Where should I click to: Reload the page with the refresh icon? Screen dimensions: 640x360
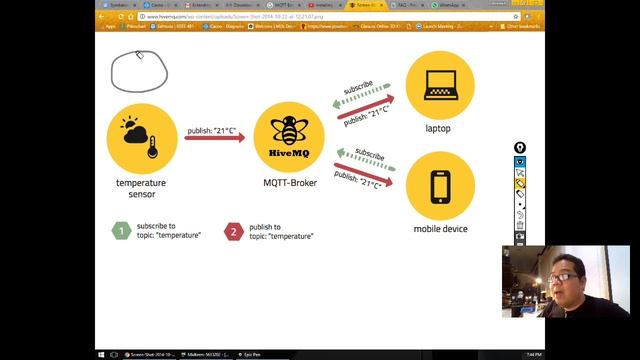[121, 17]
